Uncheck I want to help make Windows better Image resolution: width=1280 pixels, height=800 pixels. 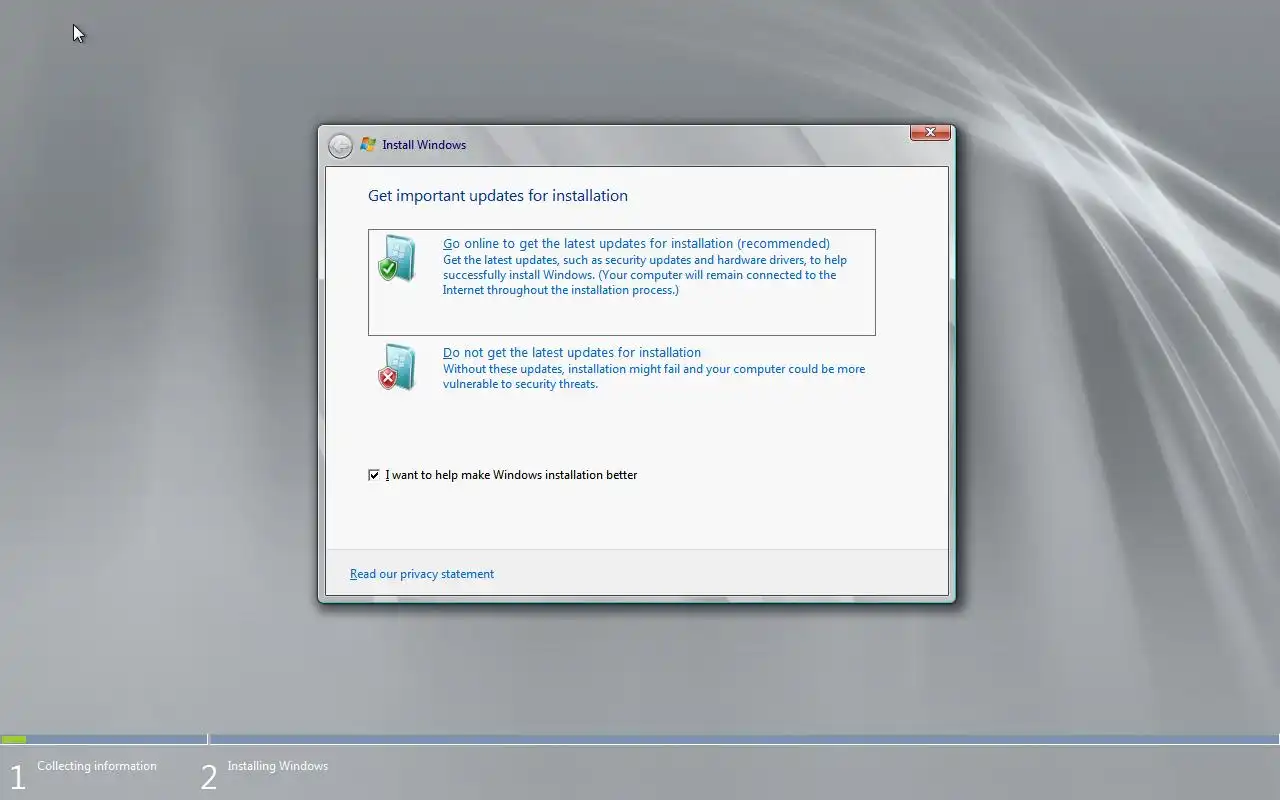pos(374,475)
